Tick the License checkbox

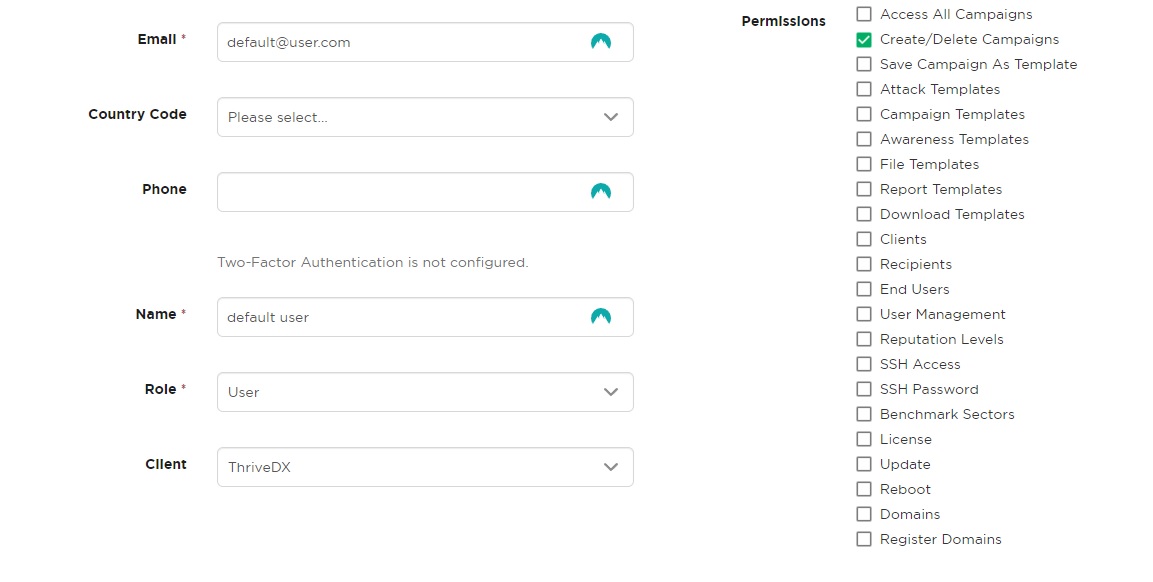coord(864,439)
